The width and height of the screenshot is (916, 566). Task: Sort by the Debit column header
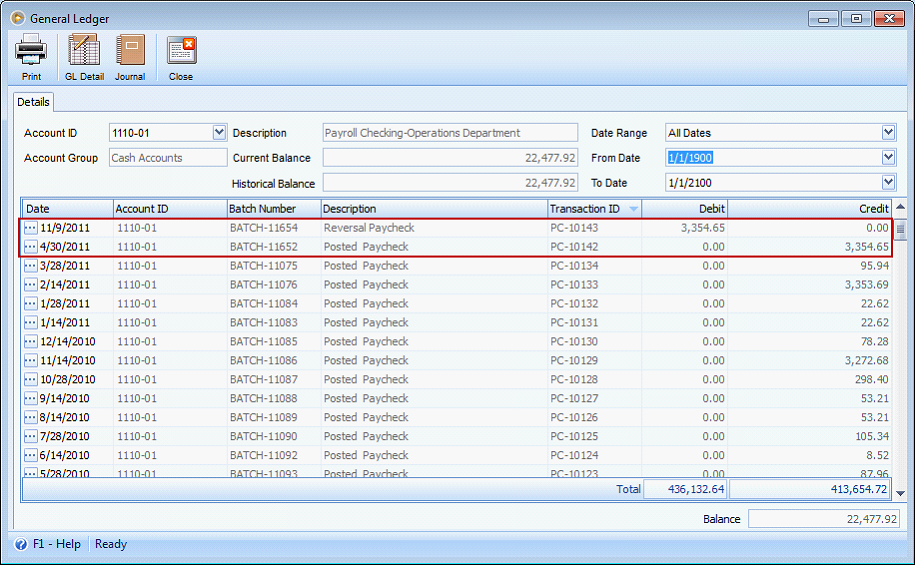[684, 209]
